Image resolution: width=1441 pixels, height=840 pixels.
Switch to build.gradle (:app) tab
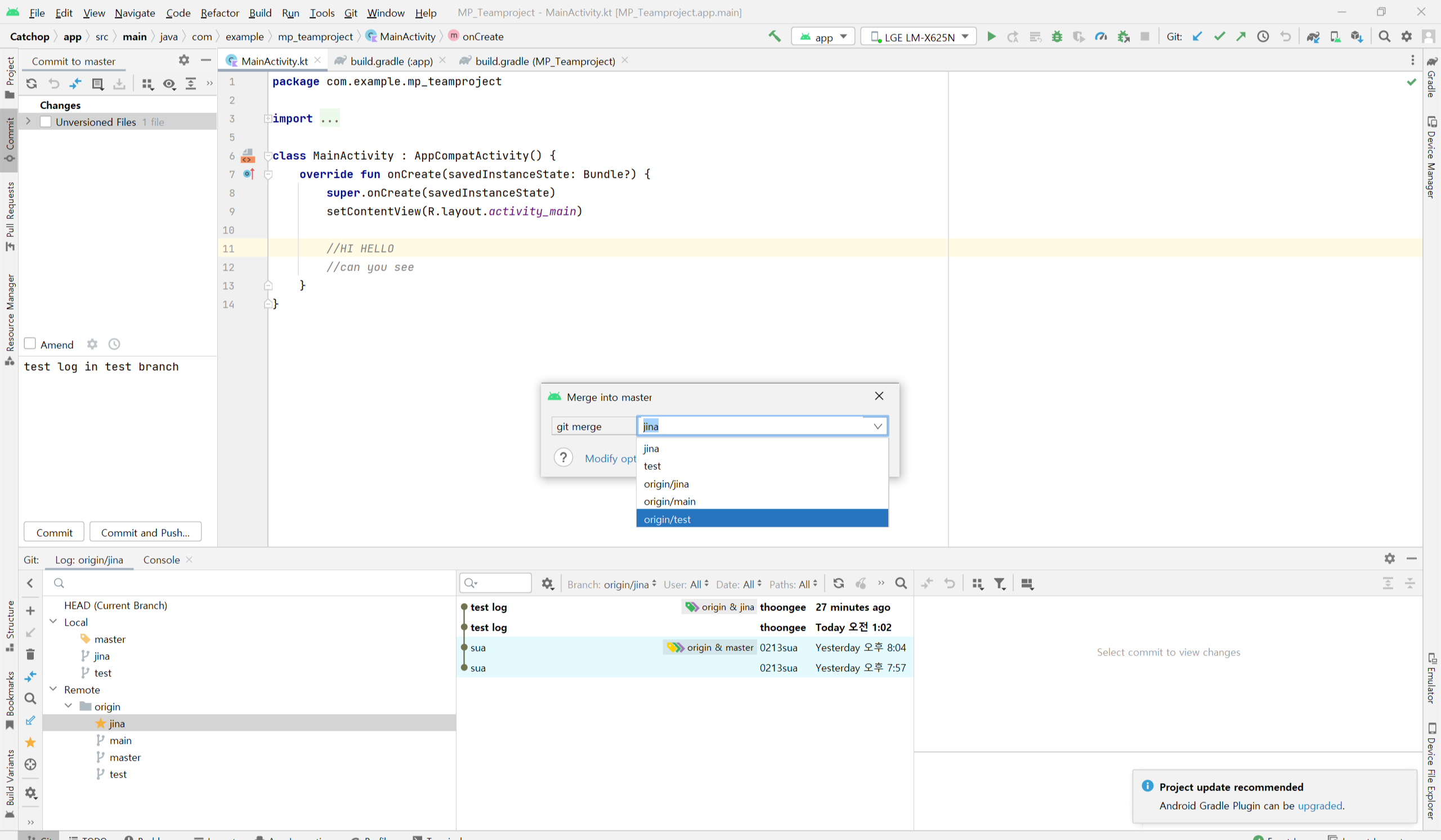(x=391, y=61)
